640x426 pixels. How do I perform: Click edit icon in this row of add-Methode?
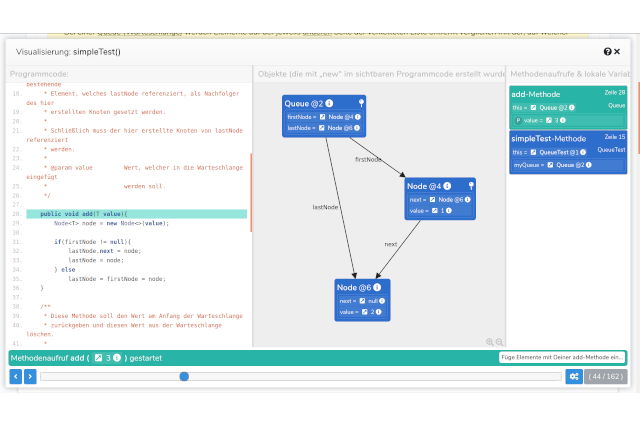tap(533, 108)
